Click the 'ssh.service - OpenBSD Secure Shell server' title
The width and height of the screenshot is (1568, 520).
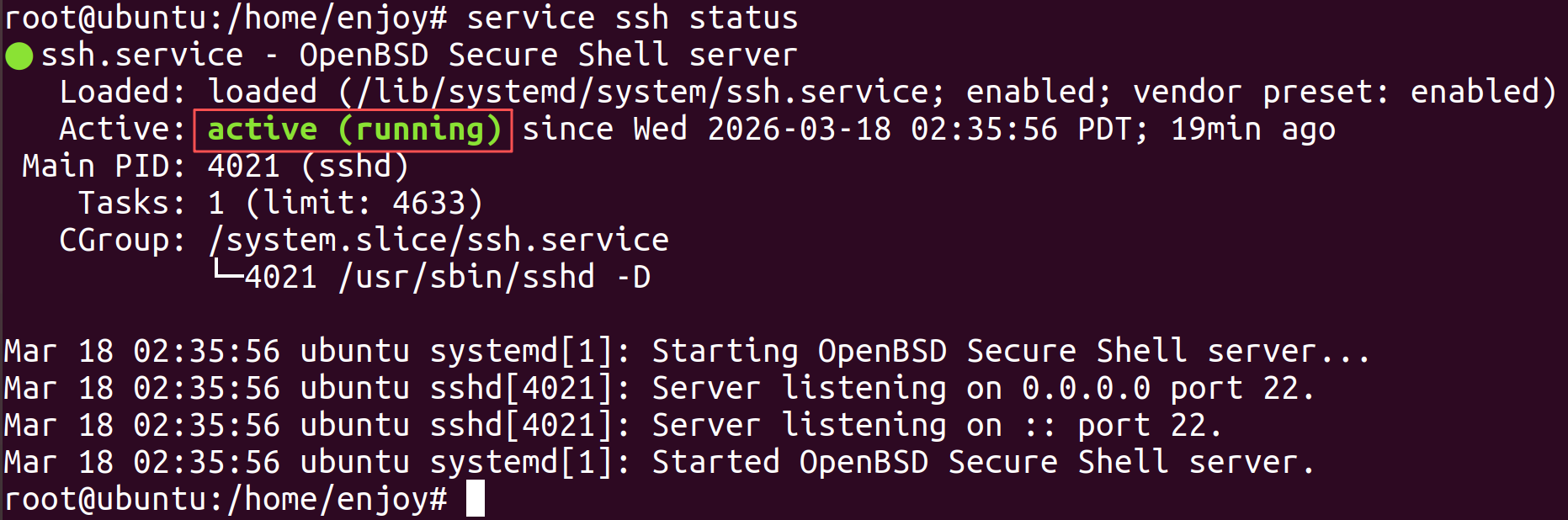pyautogui.click(x=418, y=56)
